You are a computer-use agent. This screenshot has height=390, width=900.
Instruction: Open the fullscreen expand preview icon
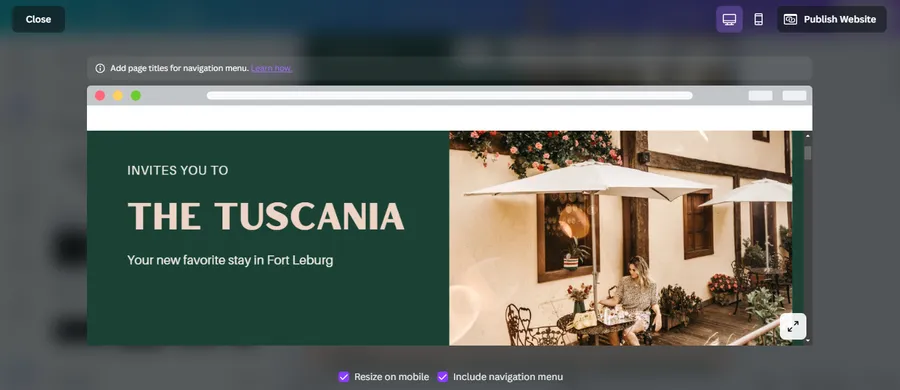pyautogui.click(x=793, y=326)
